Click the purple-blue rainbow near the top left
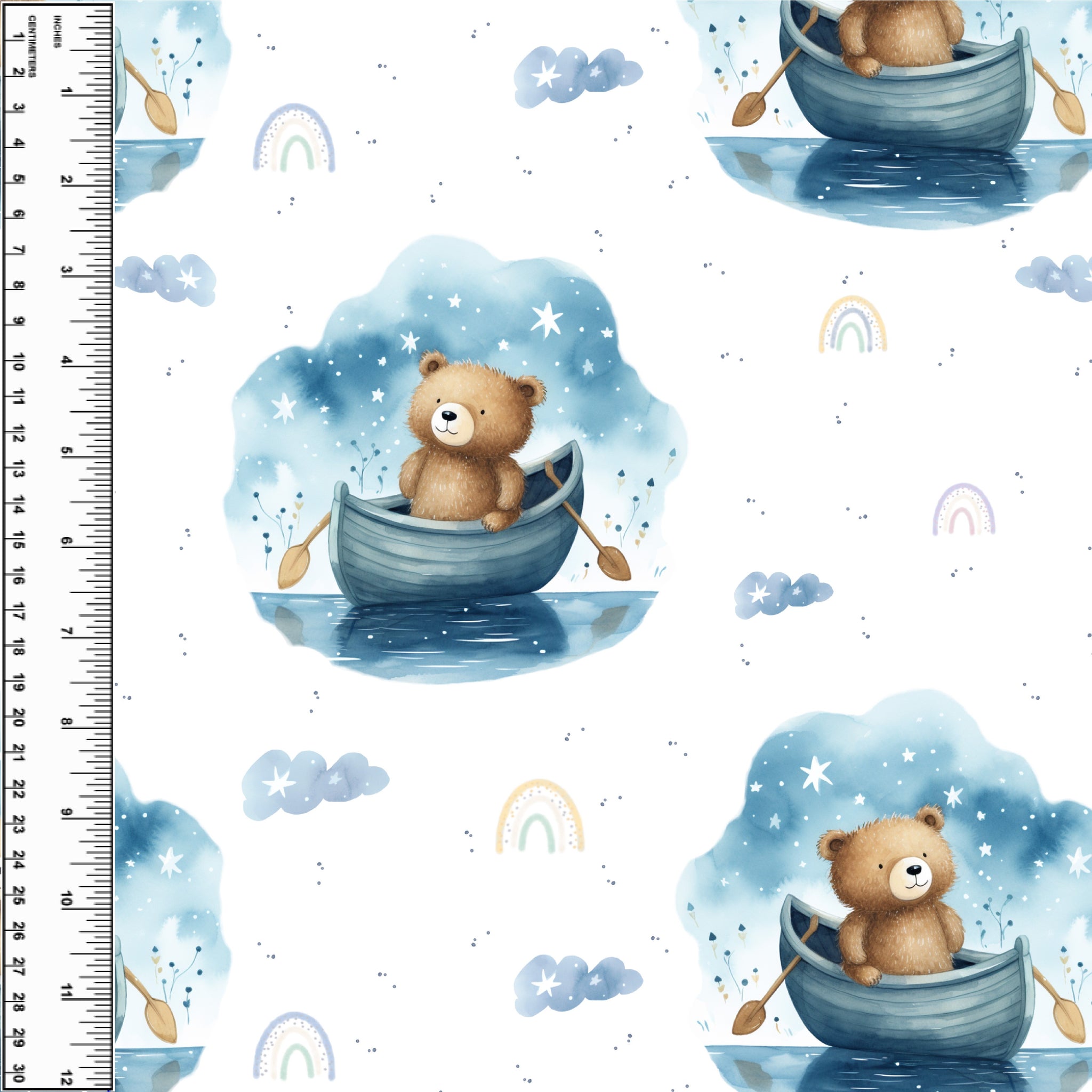 pyautogui.click(x=294, y=139)
